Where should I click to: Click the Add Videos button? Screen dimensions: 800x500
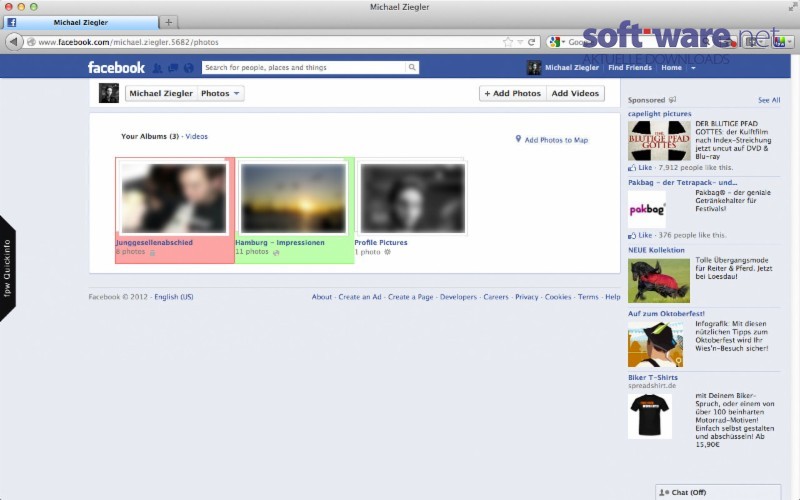click(576, 93)
